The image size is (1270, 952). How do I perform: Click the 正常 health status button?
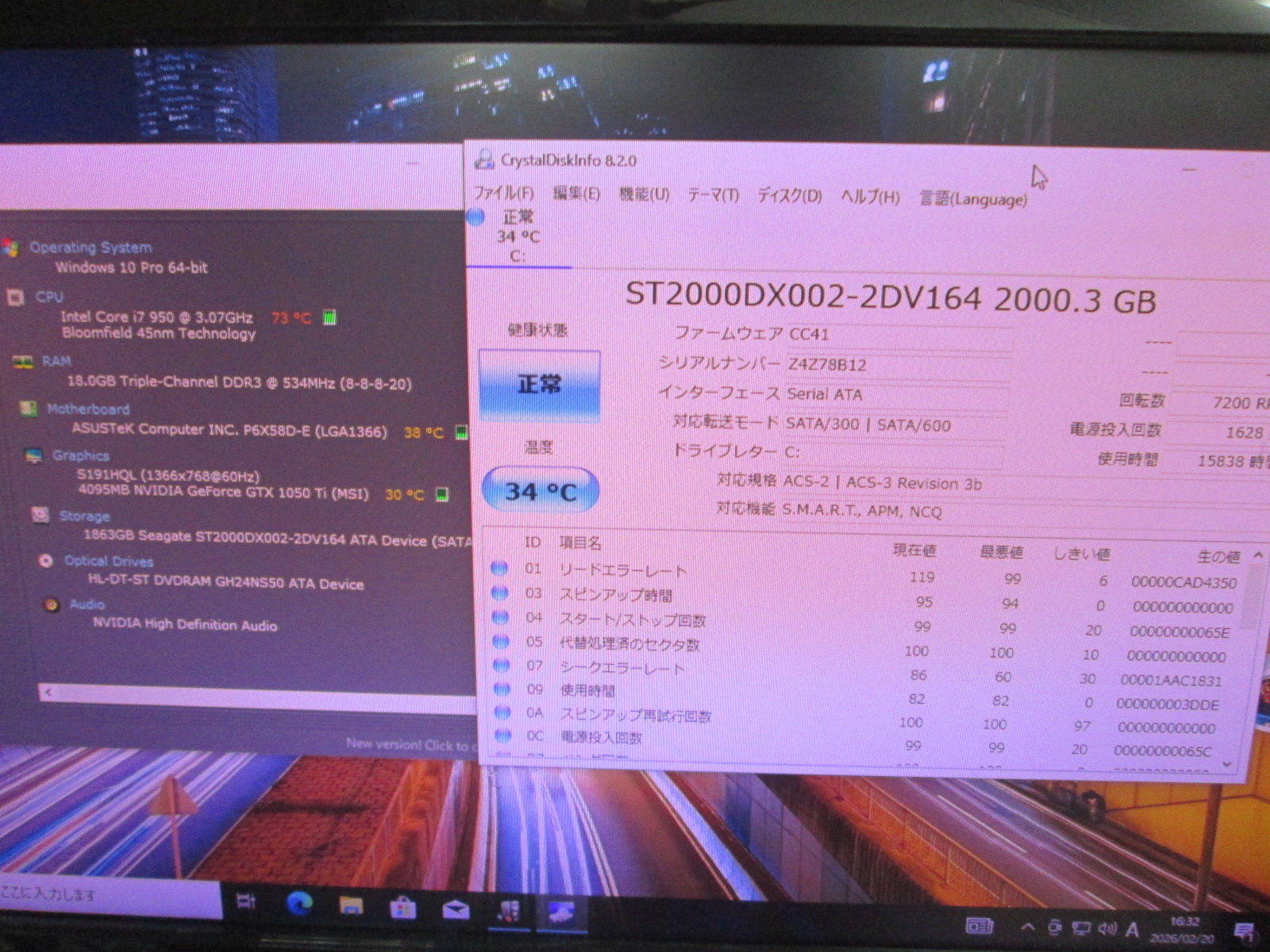[540, 385]
